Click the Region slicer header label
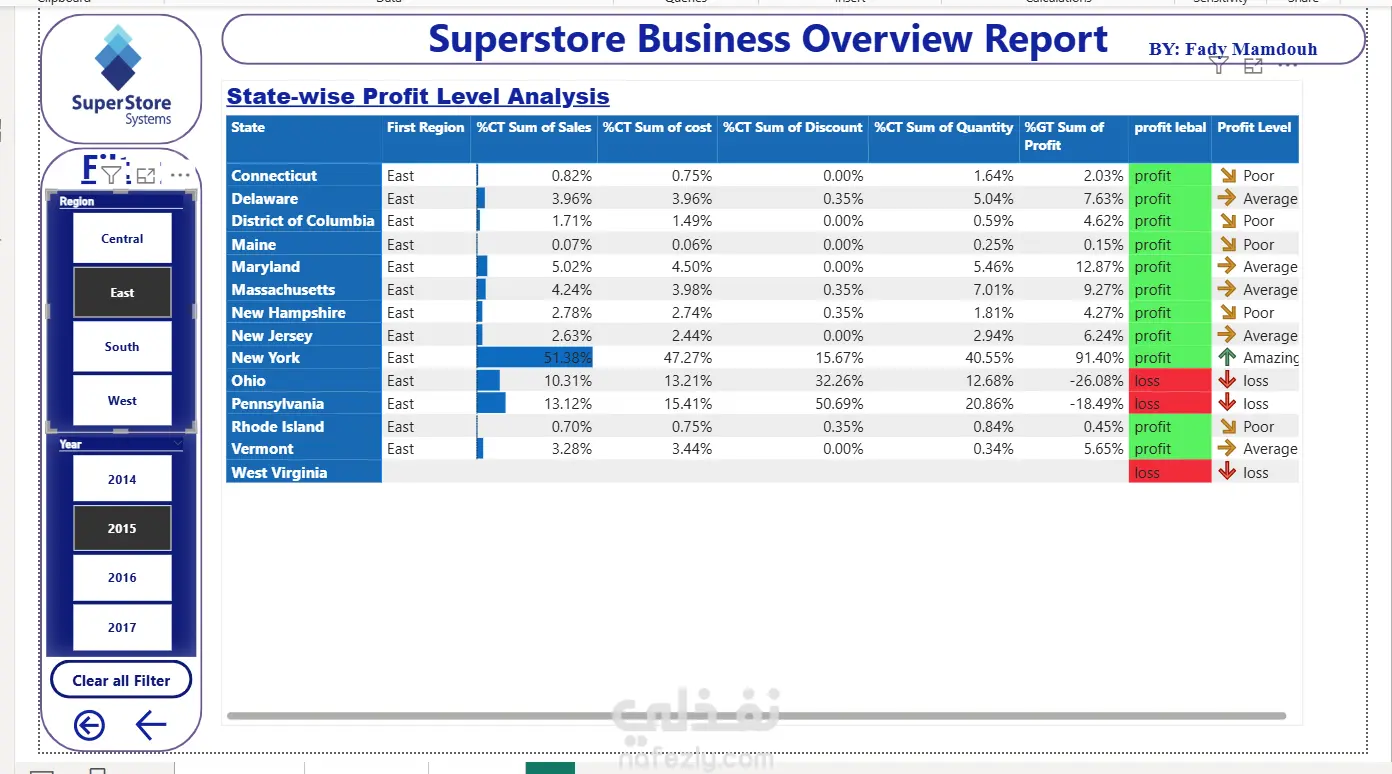 click(77, 201)
